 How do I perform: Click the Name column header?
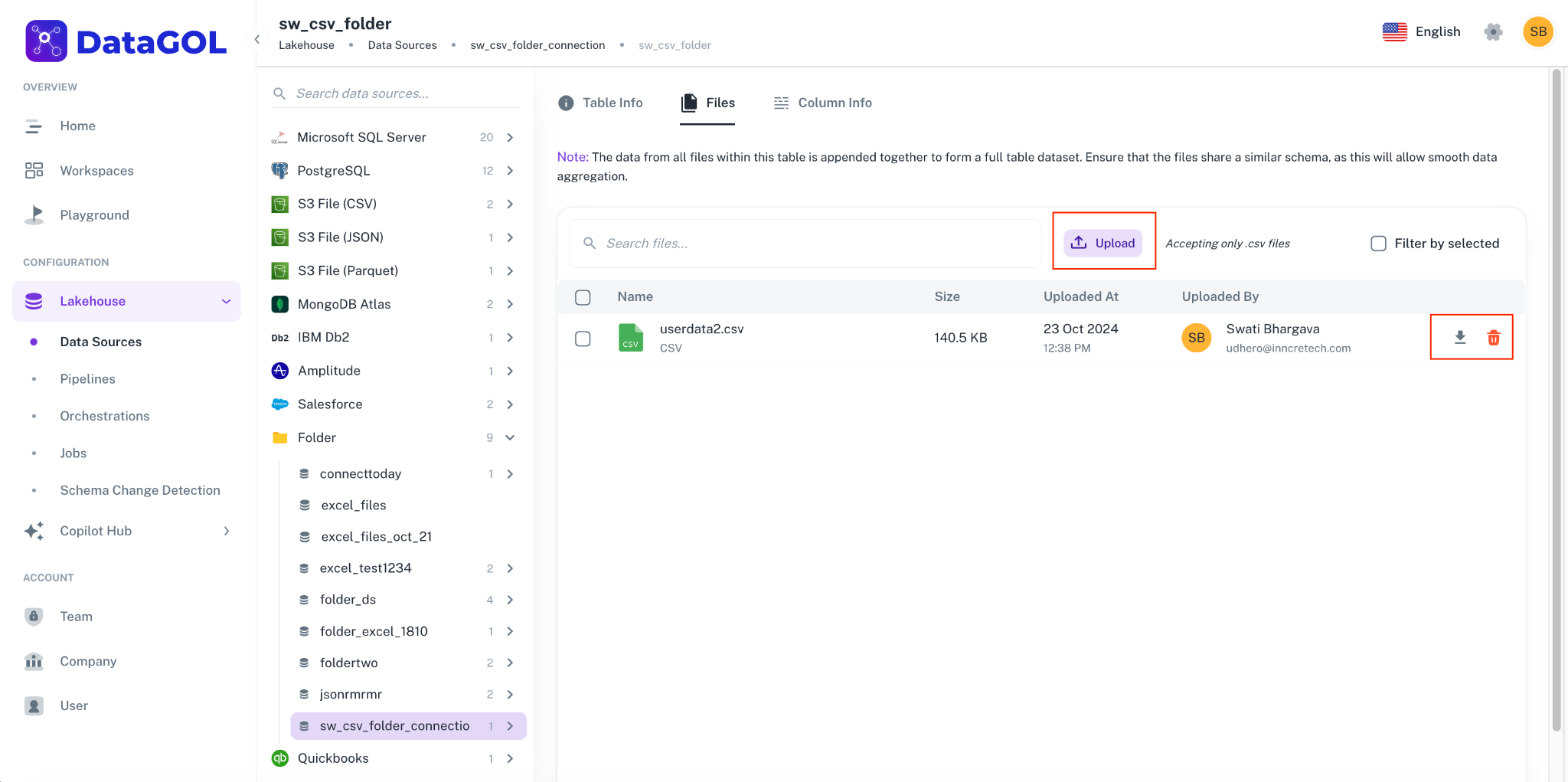point(635,296)
